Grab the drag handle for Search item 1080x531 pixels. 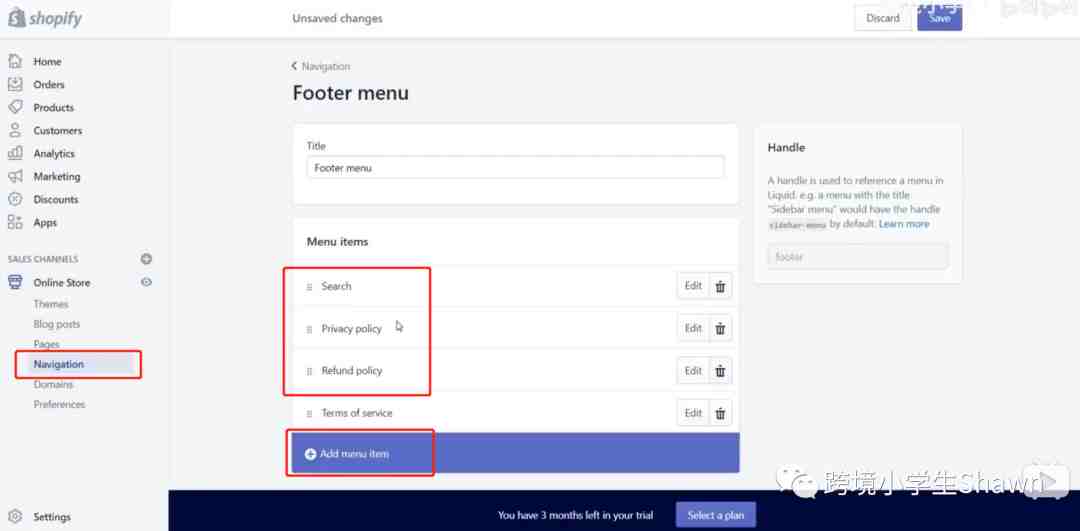[309, 287]
